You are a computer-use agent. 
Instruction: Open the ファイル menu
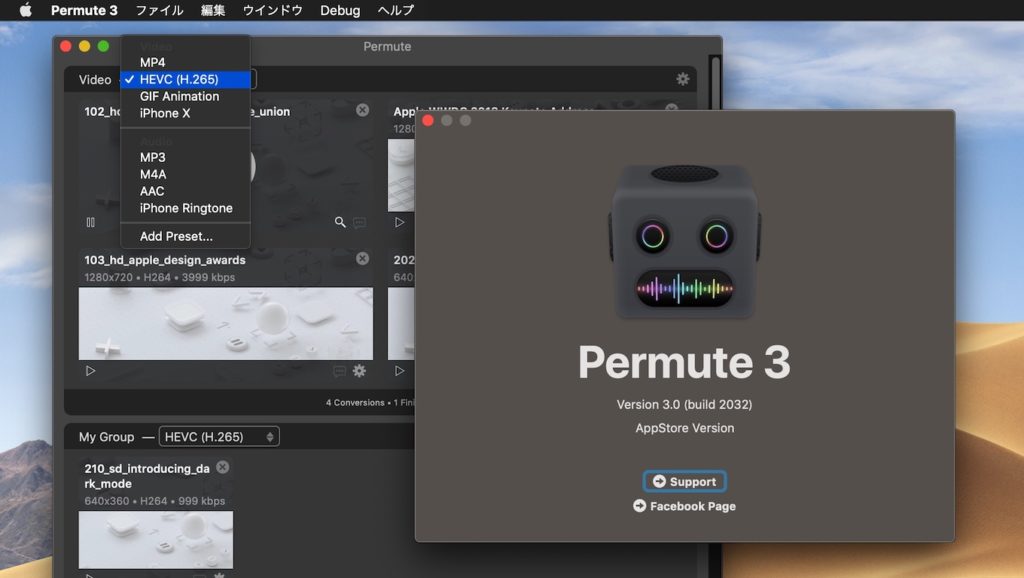tap(157, 11)
